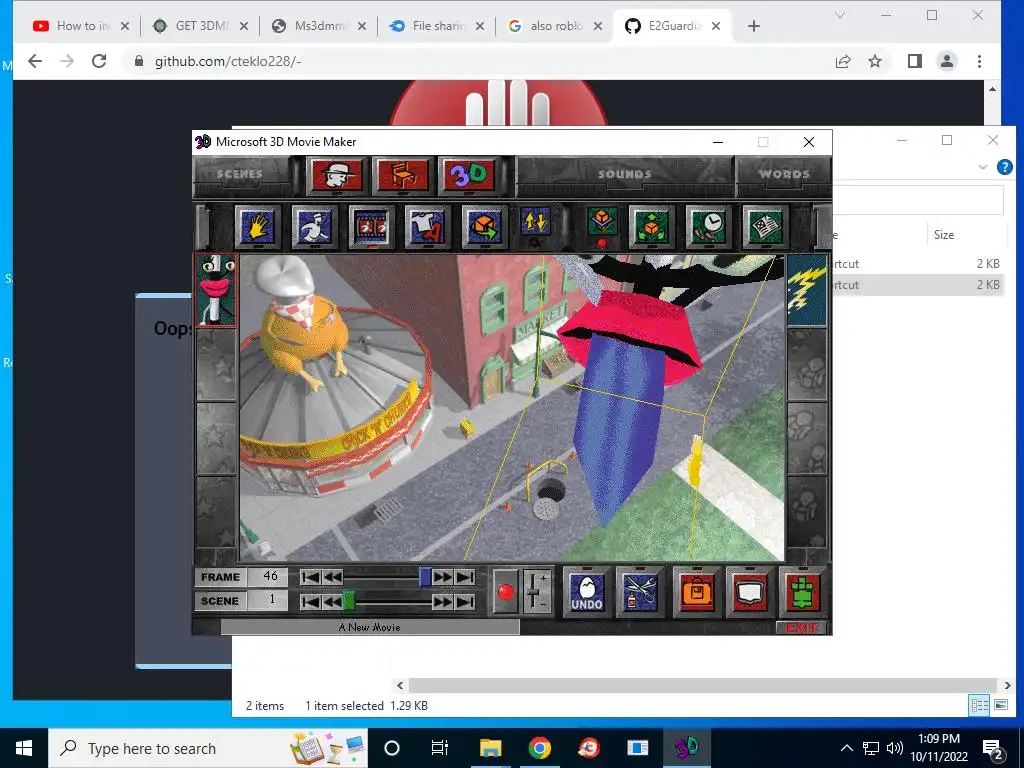This screenshot has height=768, width=1024.
Task: Expand the ribbon chevron in File Explorer
Action: tap(982, 167)
